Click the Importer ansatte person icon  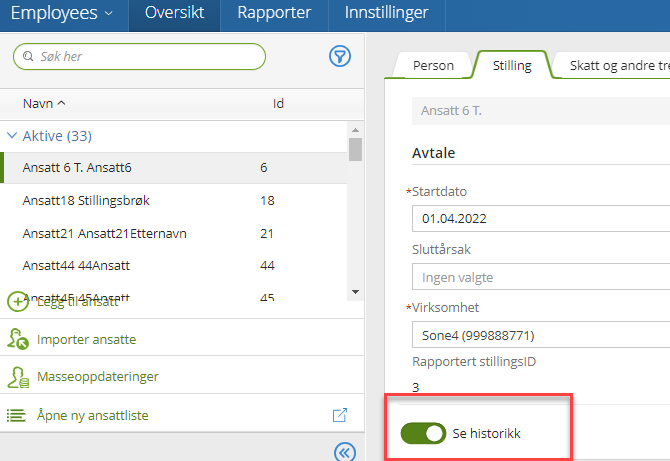18,339
